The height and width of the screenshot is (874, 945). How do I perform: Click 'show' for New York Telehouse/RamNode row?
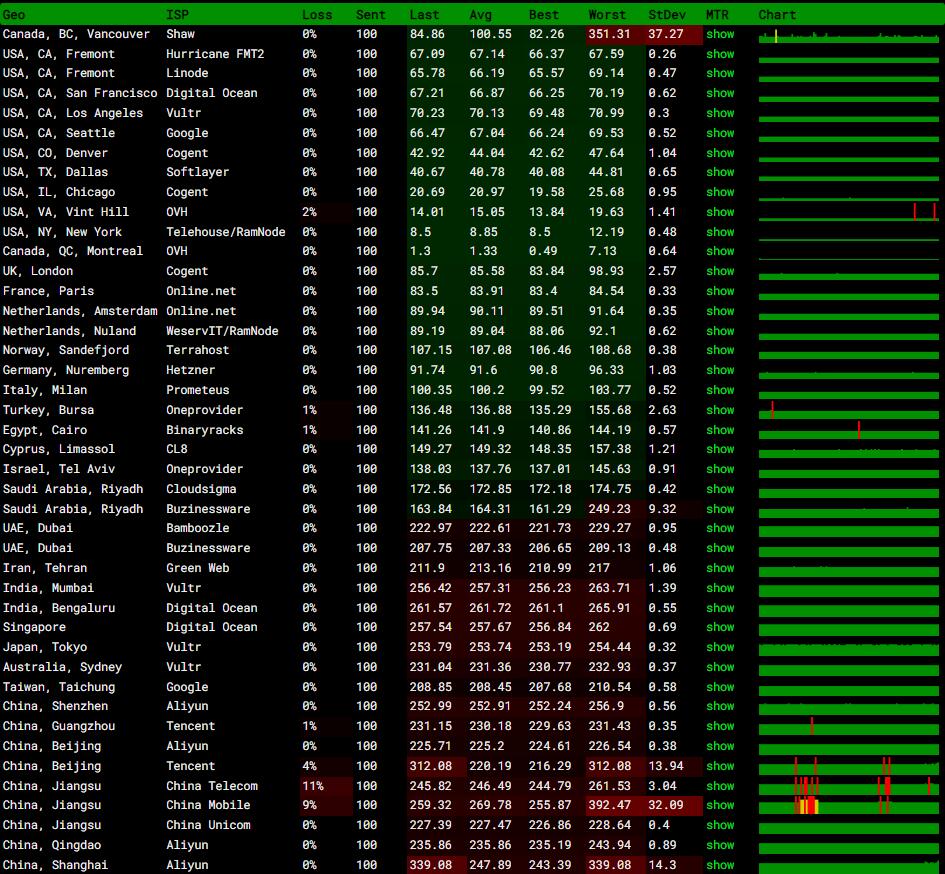(x=720, y=232)
